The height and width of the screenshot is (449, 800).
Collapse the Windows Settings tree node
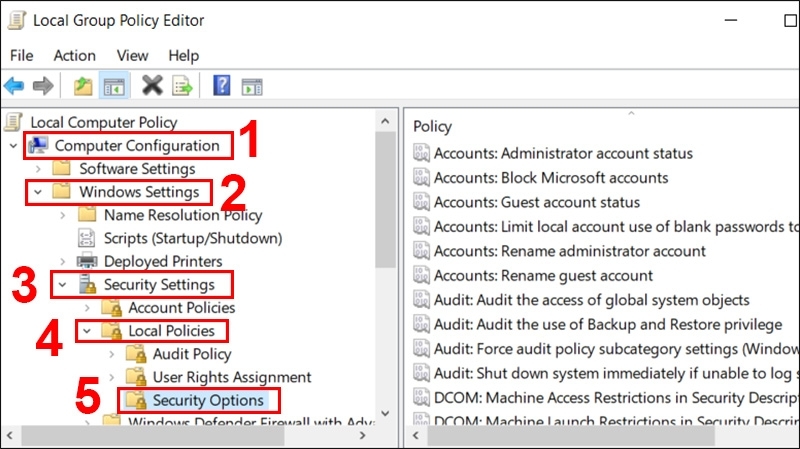click(x=38, y=192)
